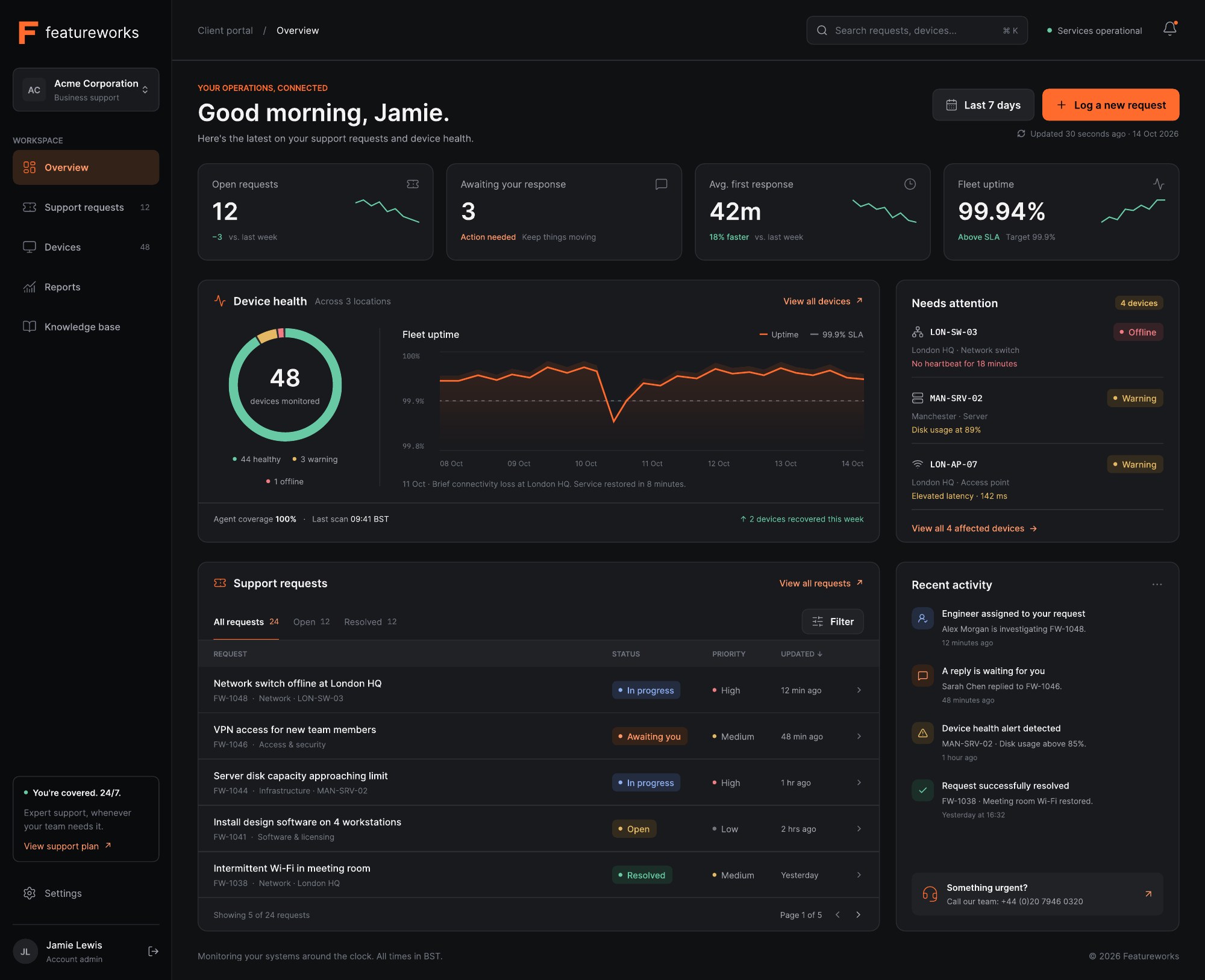Screen dimensions: 1205x980
Task: Click the 11 Oct dip on Fleet uptime chart
Action: point(614,420)
